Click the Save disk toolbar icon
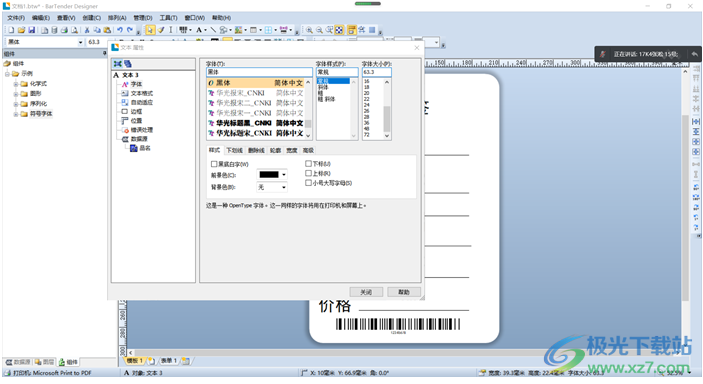703x384 pixels. (31, 30)
